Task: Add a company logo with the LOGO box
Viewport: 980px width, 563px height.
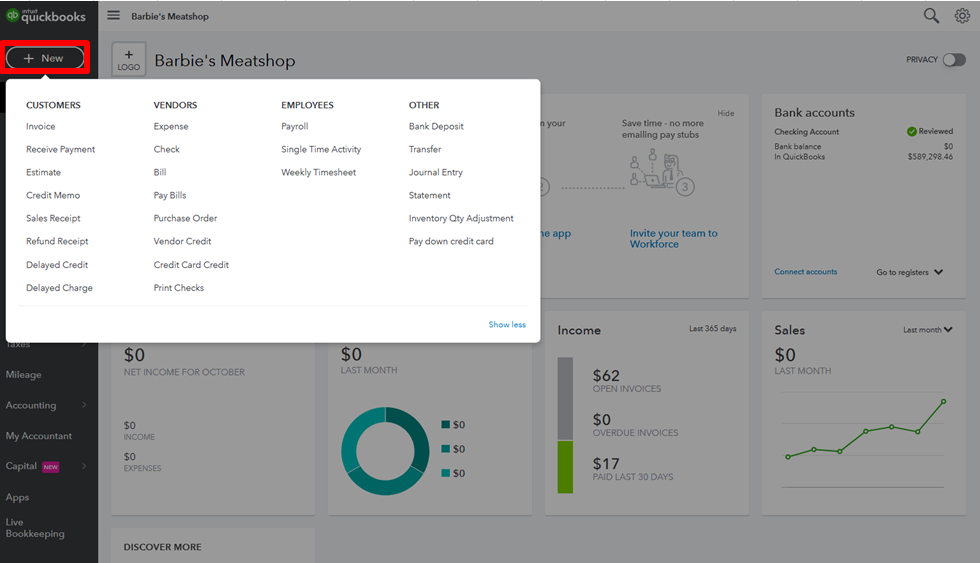Action: tap(129, 59)
